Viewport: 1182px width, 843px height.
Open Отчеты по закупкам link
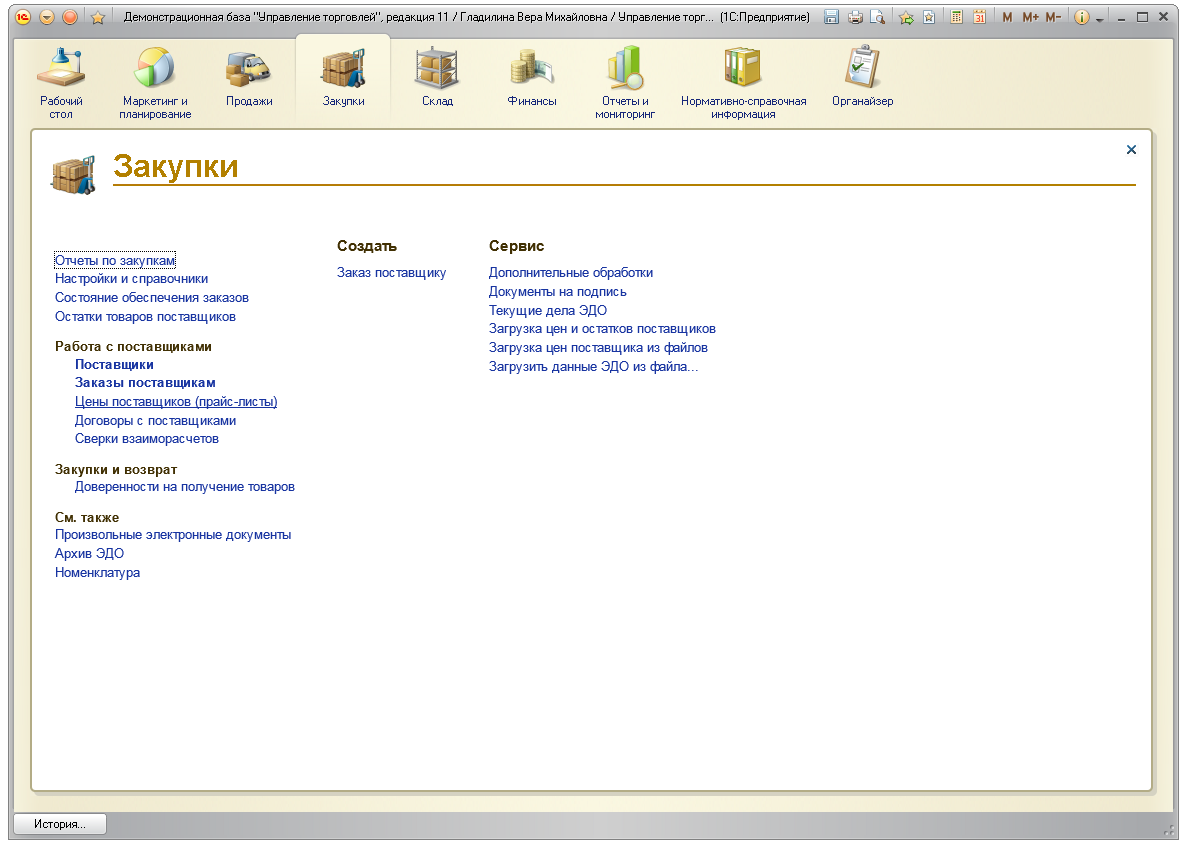[115, 260]
